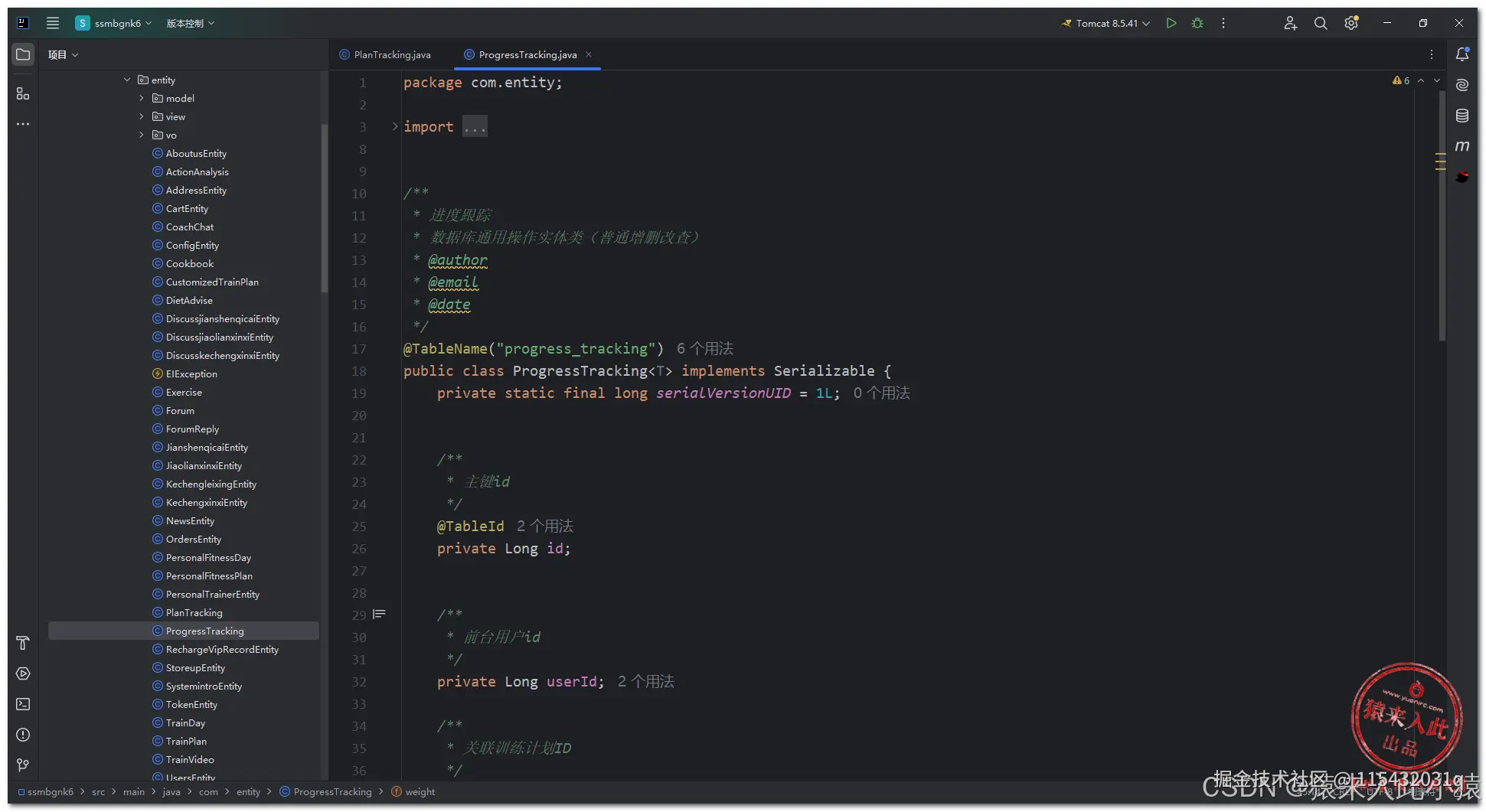The image size is (1486, 812).
Task: Click the '6 个用法' usages hint
Action: tap(704, 348)
